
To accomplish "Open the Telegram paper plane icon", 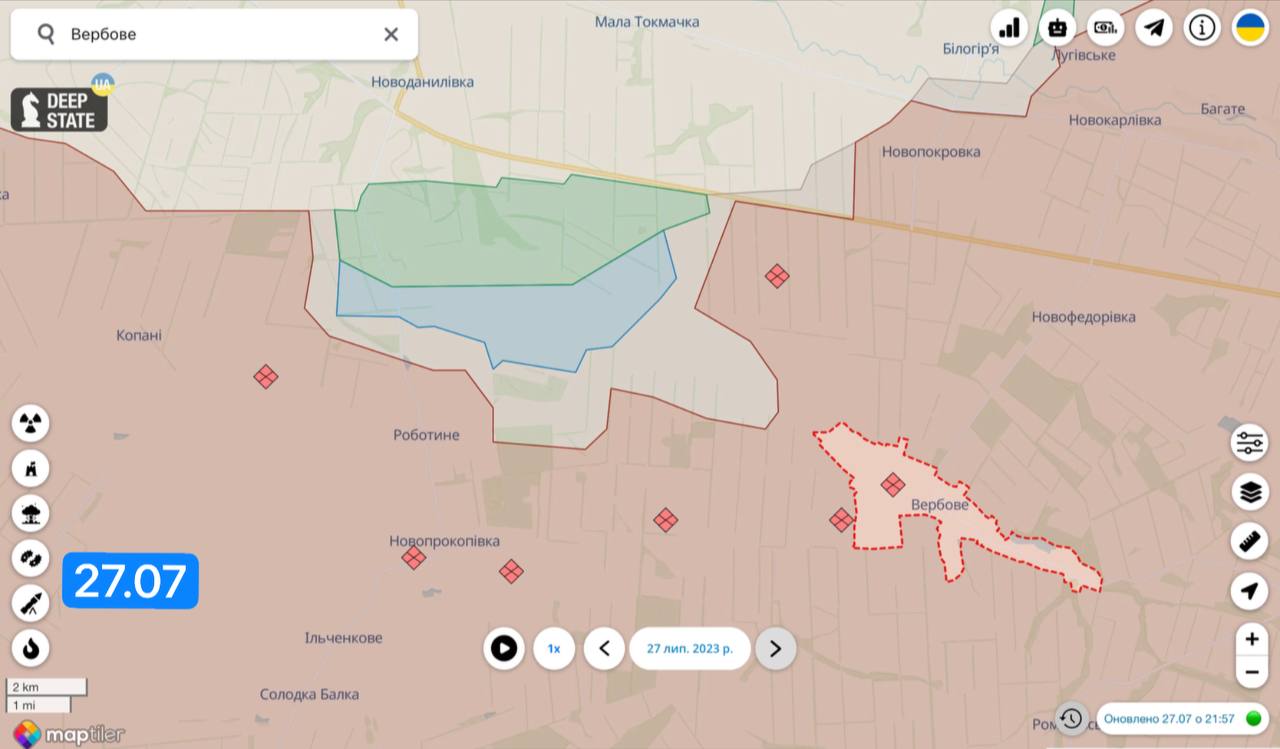I will click(x=1154, y=28).
